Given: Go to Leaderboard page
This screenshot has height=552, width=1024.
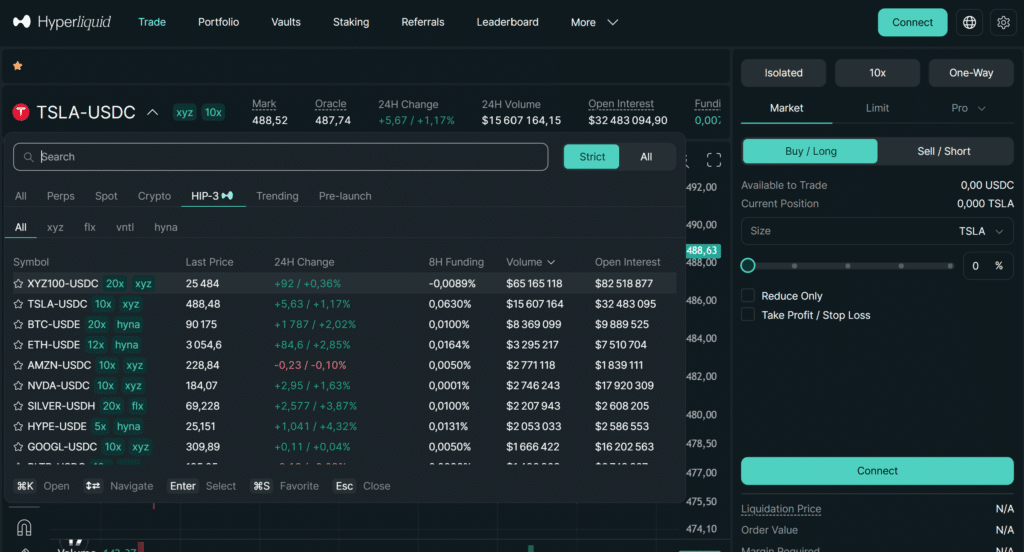Looking at the screenshot, I should pos(507,22).
